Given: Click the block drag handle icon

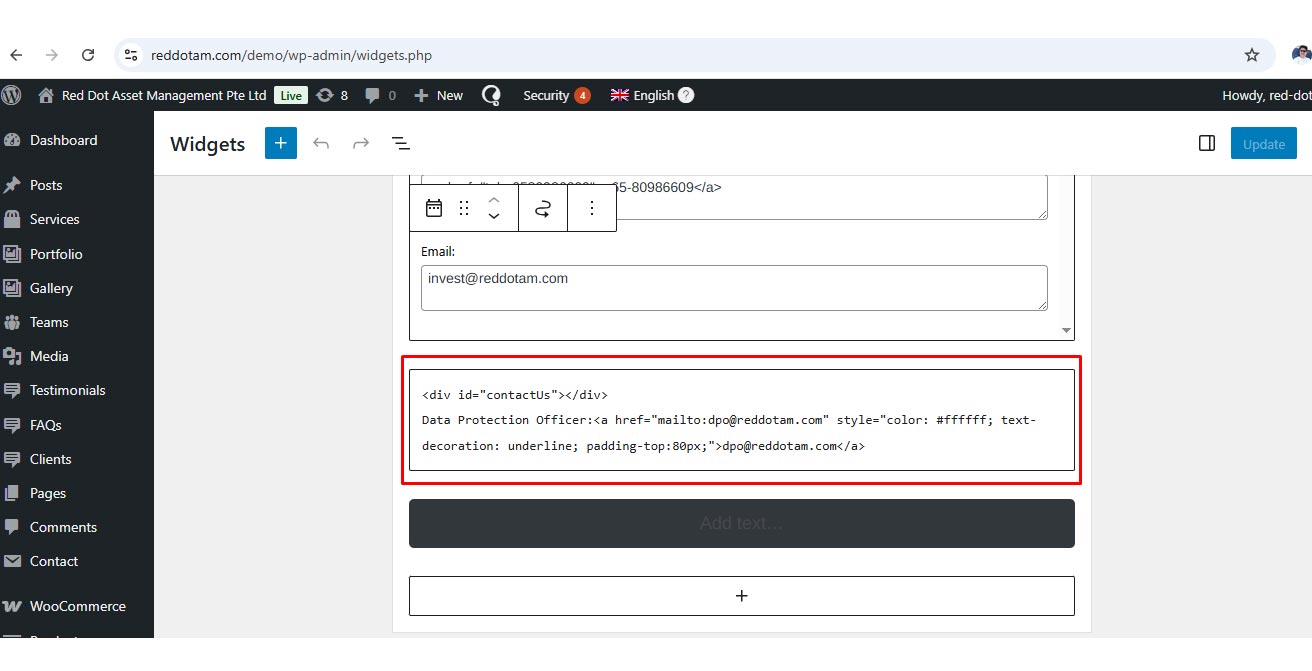Looking at the screenshot, I should [464, 208].
